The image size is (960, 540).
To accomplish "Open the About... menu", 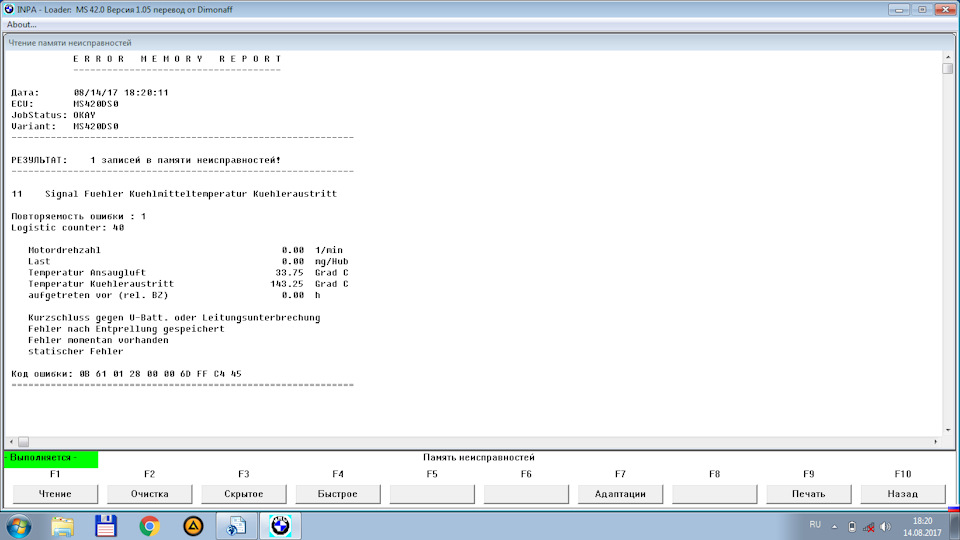I will point(21,24).
